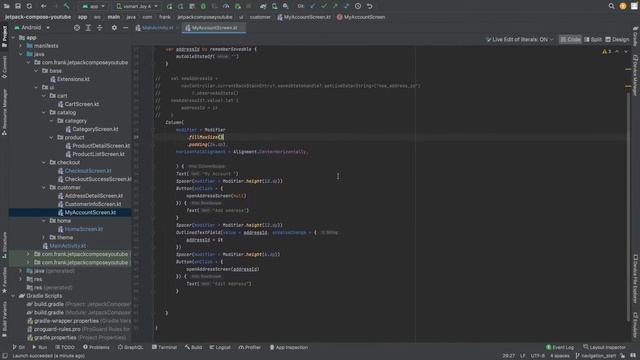Open the Profiler tool window tab
Image resolution: width=640 pixels, height=360 pixels.
(249, 347)
